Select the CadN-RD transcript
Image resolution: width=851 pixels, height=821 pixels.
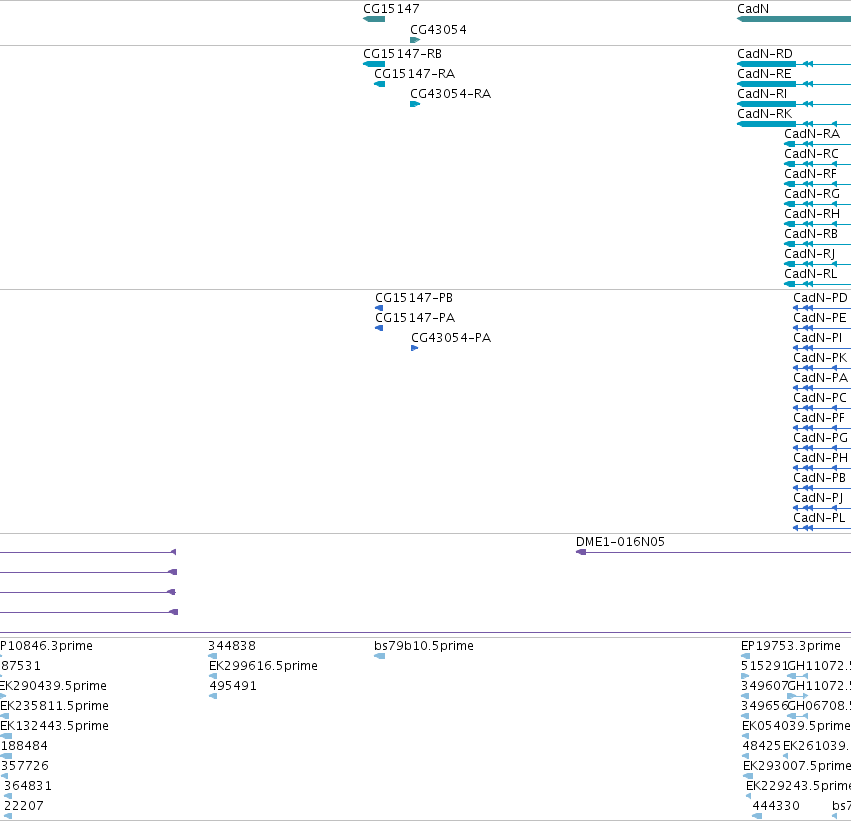794,64
